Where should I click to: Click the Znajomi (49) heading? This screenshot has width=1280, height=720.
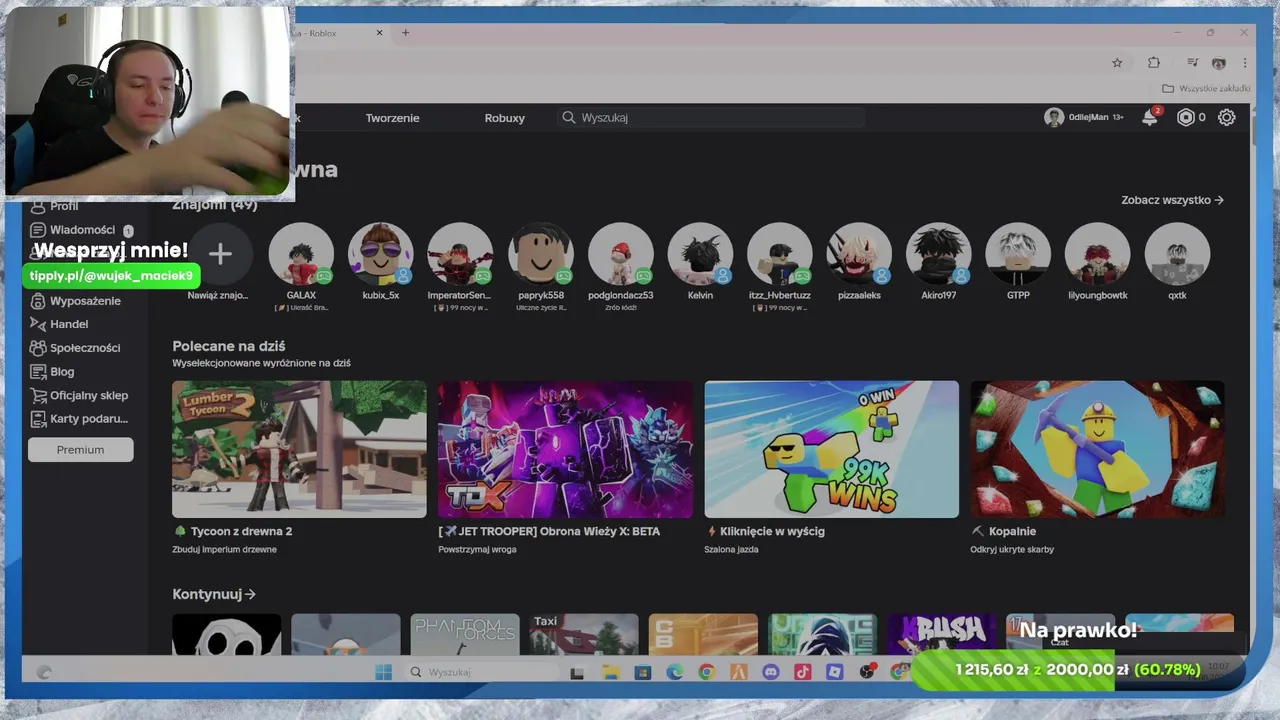(x=215, y=205)
